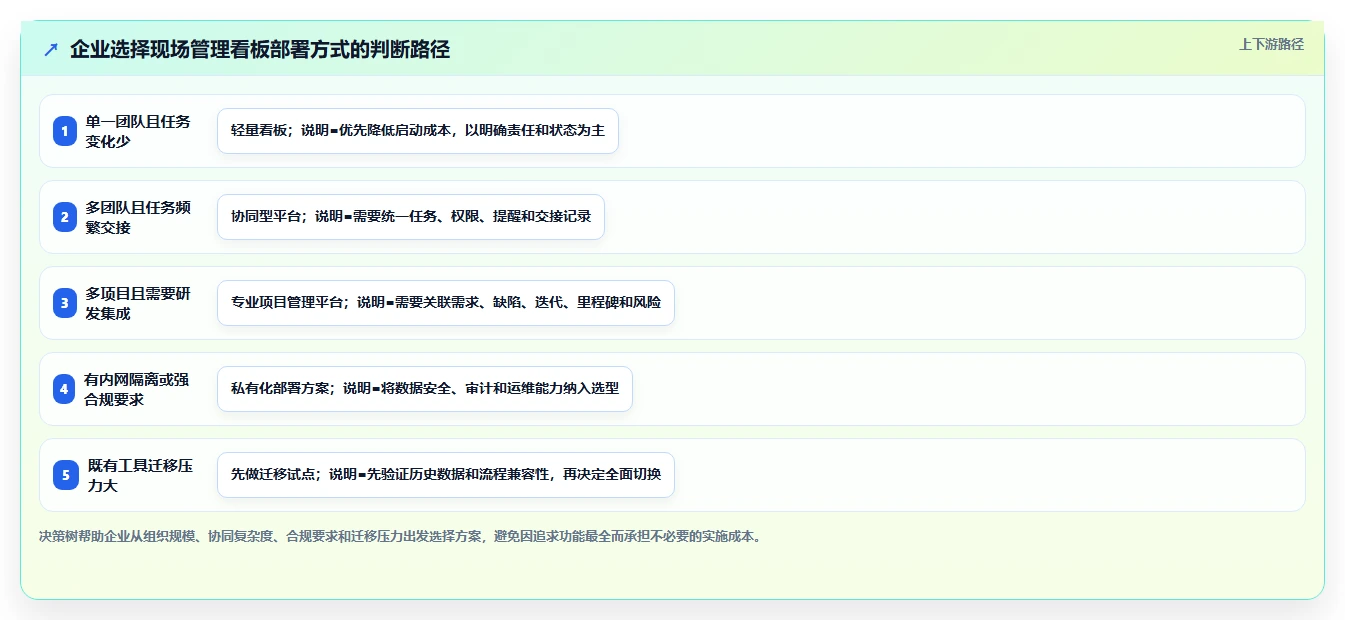1345x620 pixels.
Task: Click the footer note starting with 决策树帮助企业
Action: 402,537
